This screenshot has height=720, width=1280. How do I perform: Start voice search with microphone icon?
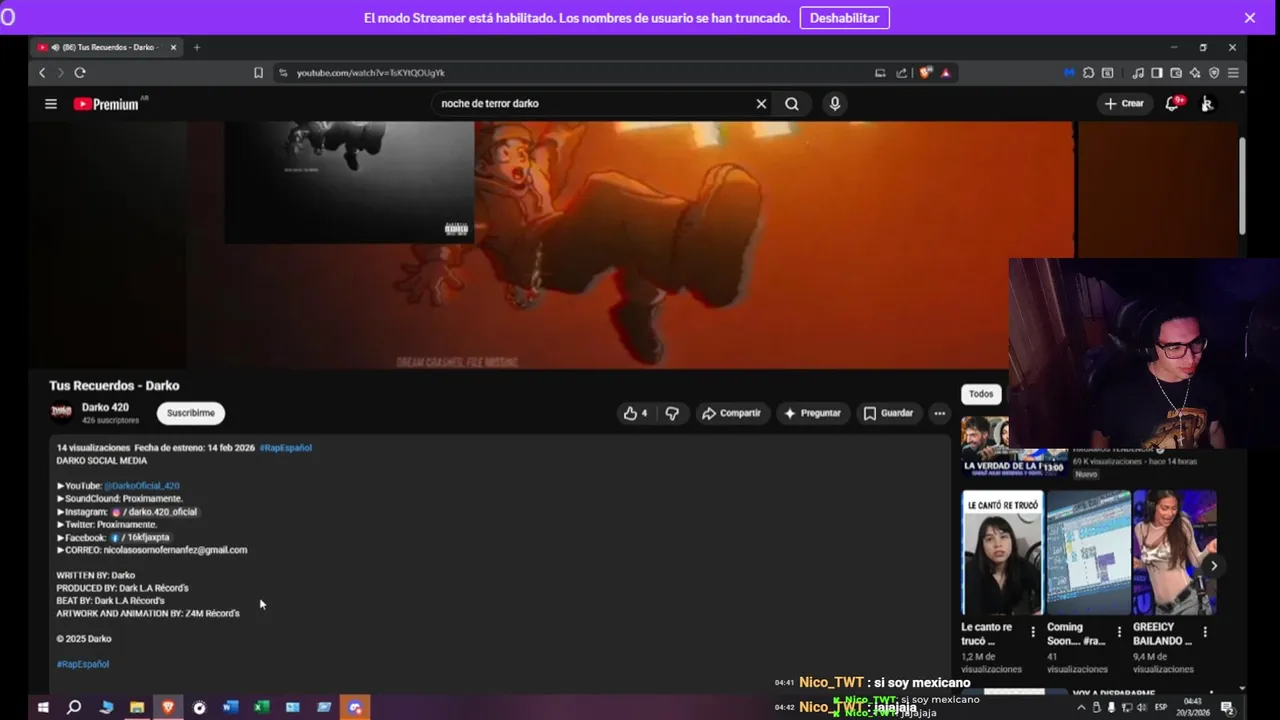point(835,104)
